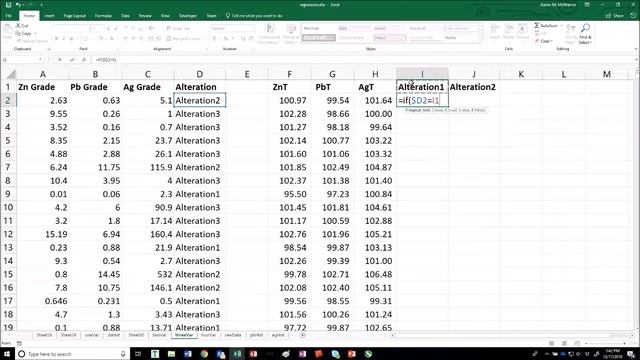Select row header 10
Screen dimensions: 640x360
tap(8, 207)
